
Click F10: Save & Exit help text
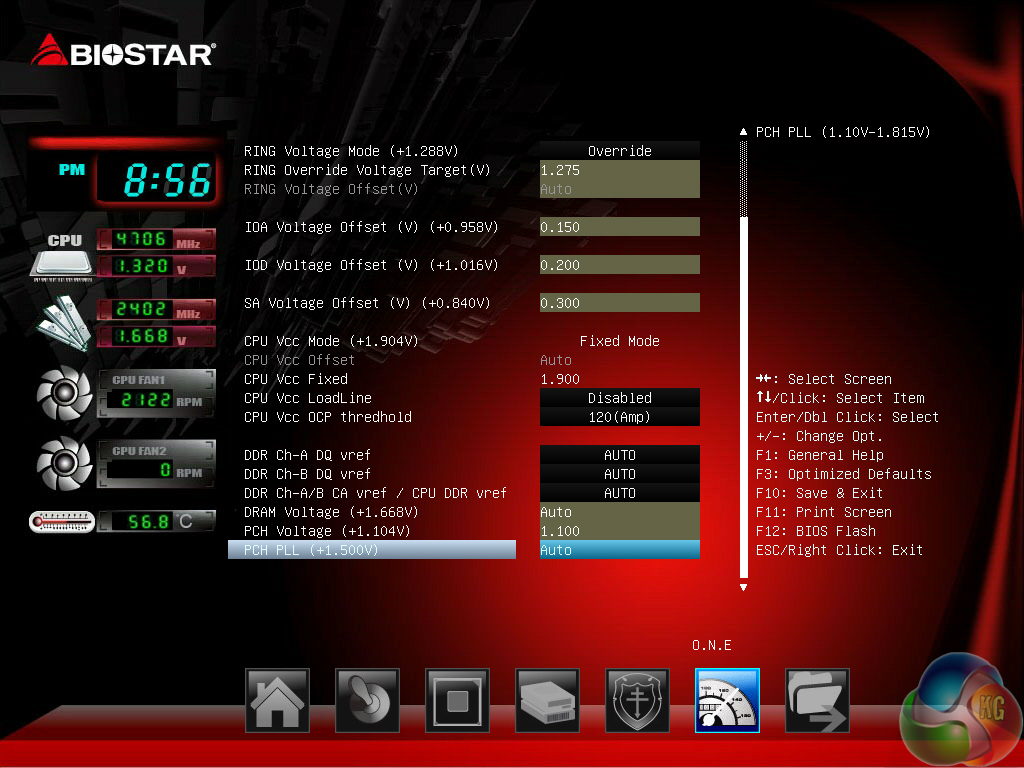819,492
